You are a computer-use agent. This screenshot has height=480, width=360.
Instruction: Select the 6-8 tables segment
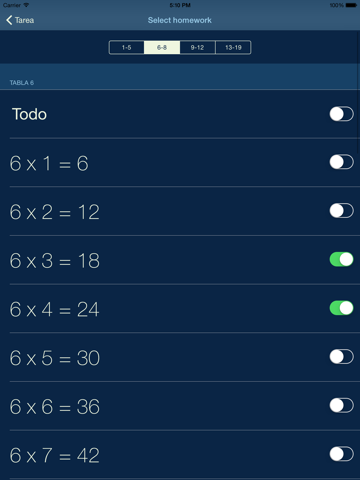coord(162,47)
